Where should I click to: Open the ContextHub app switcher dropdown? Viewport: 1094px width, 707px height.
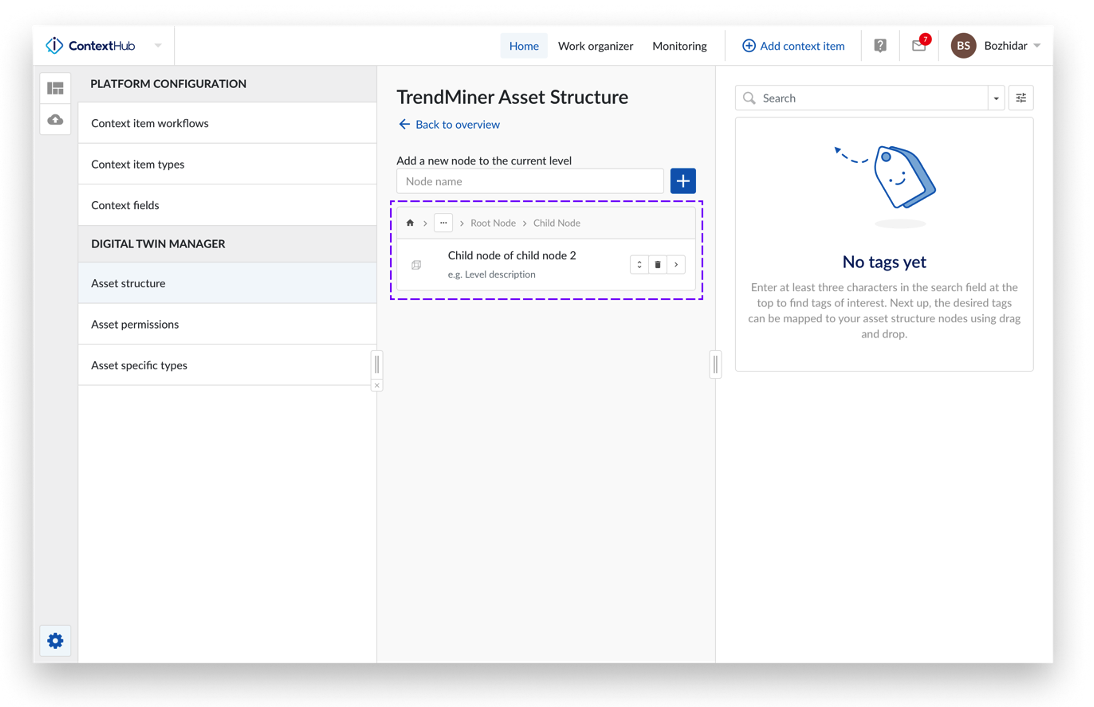158,46
